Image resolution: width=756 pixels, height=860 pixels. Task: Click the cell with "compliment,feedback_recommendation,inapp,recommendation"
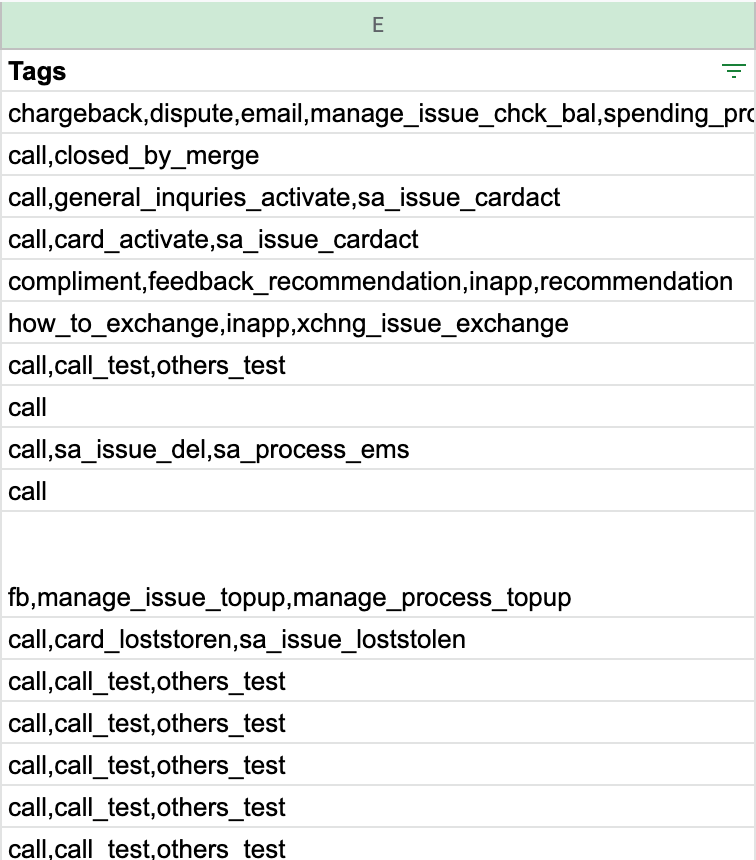[300, 281]
